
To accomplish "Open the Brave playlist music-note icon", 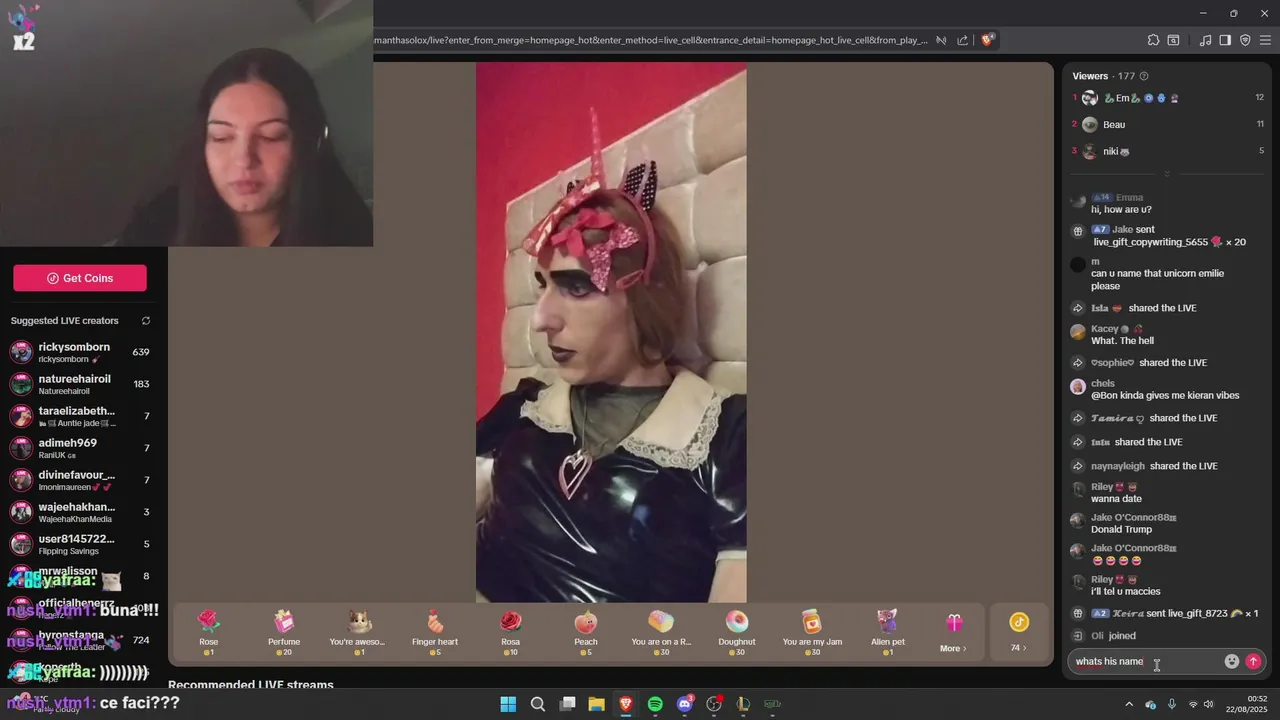I will pos(1205,40).
